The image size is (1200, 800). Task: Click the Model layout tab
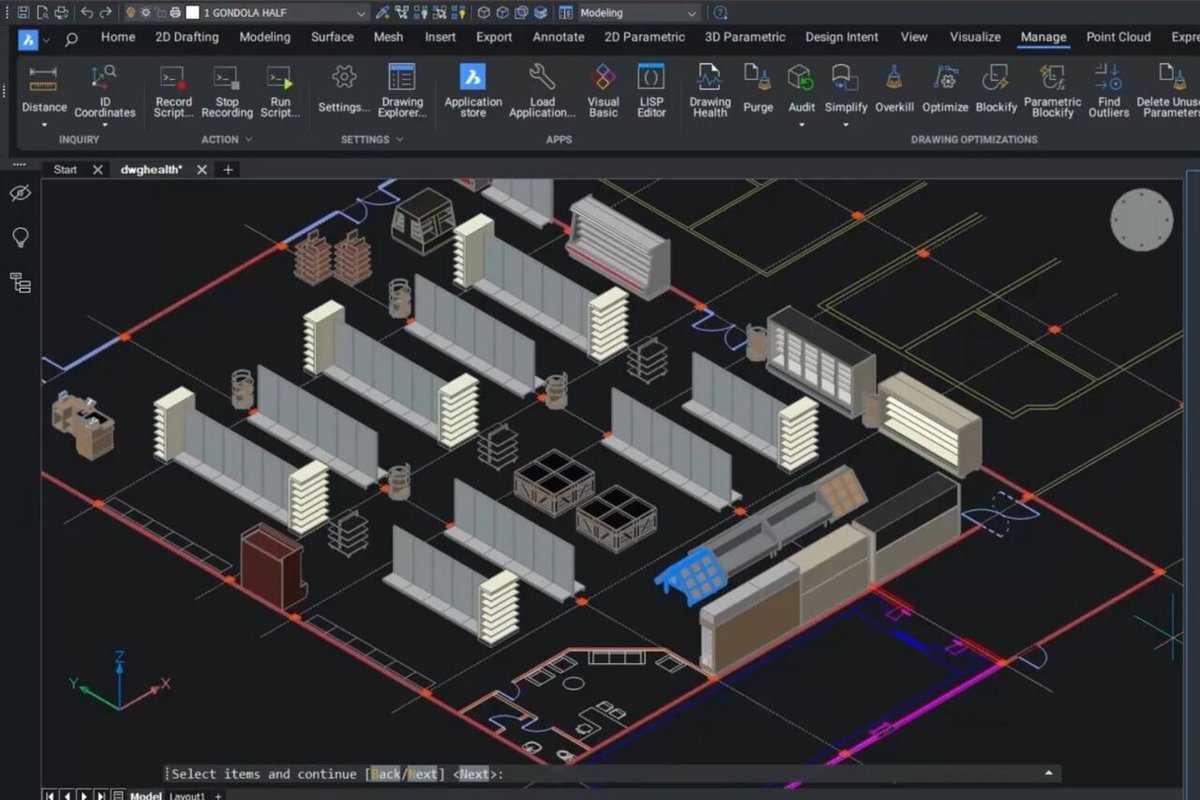tap(146, 796)
